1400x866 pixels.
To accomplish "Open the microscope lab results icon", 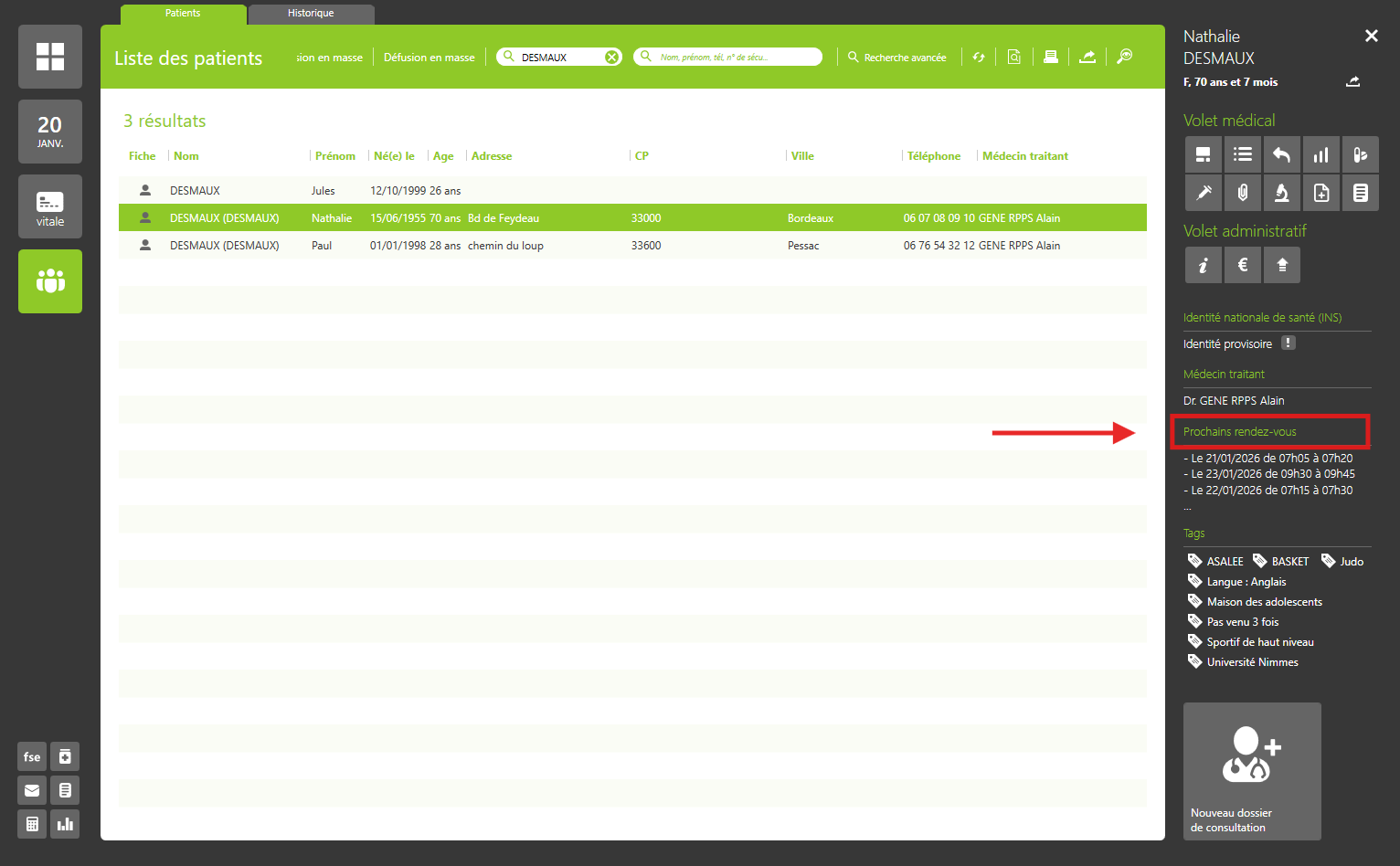I will click(1281, 193).
